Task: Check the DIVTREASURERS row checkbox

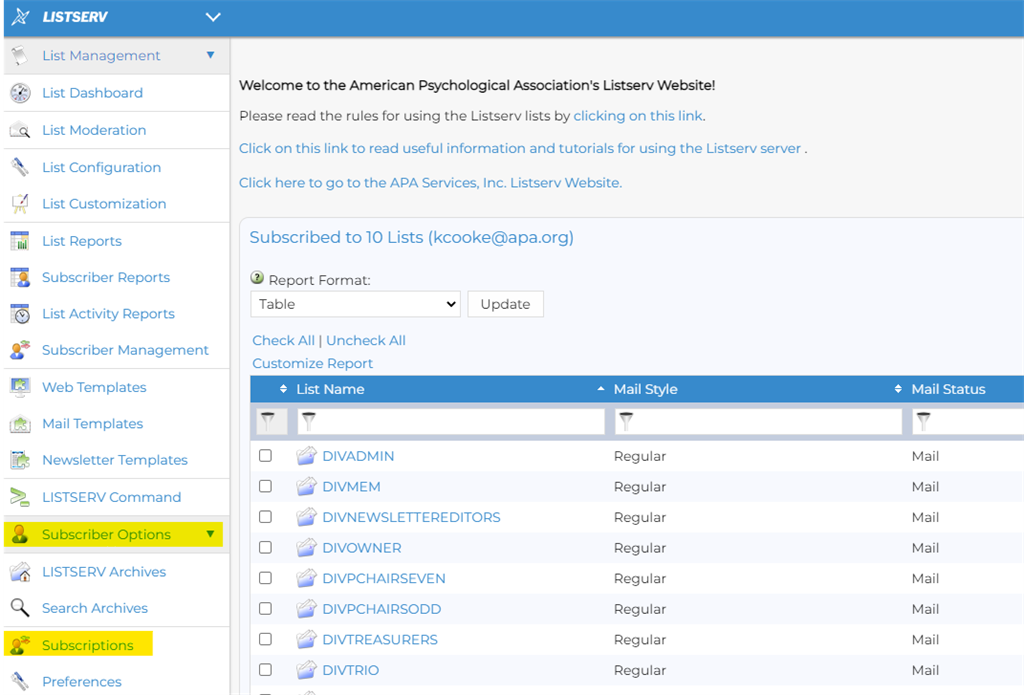Action: pos(265,639)
